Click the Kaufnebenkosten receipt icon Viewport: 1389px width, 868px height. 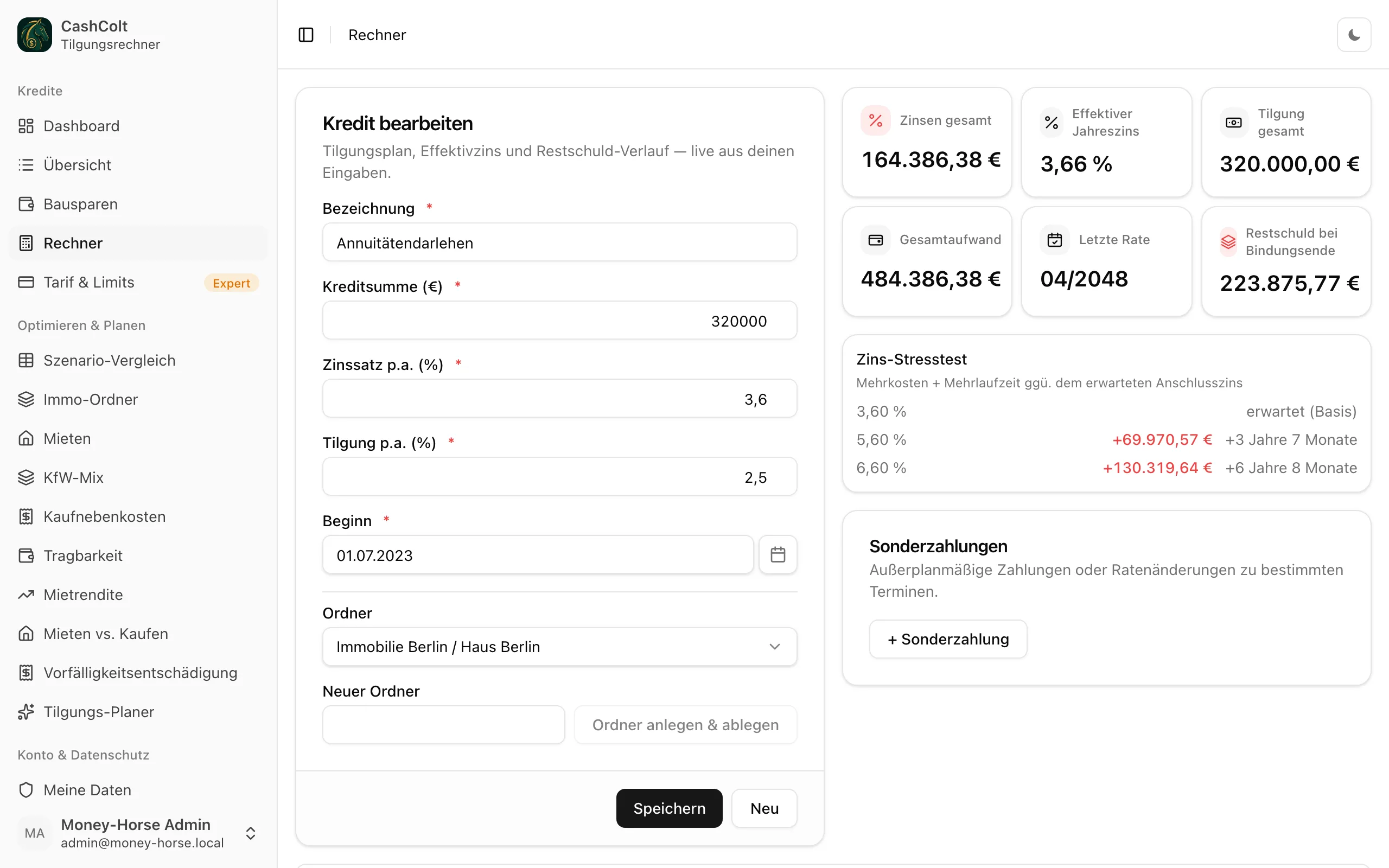[26, 516]
